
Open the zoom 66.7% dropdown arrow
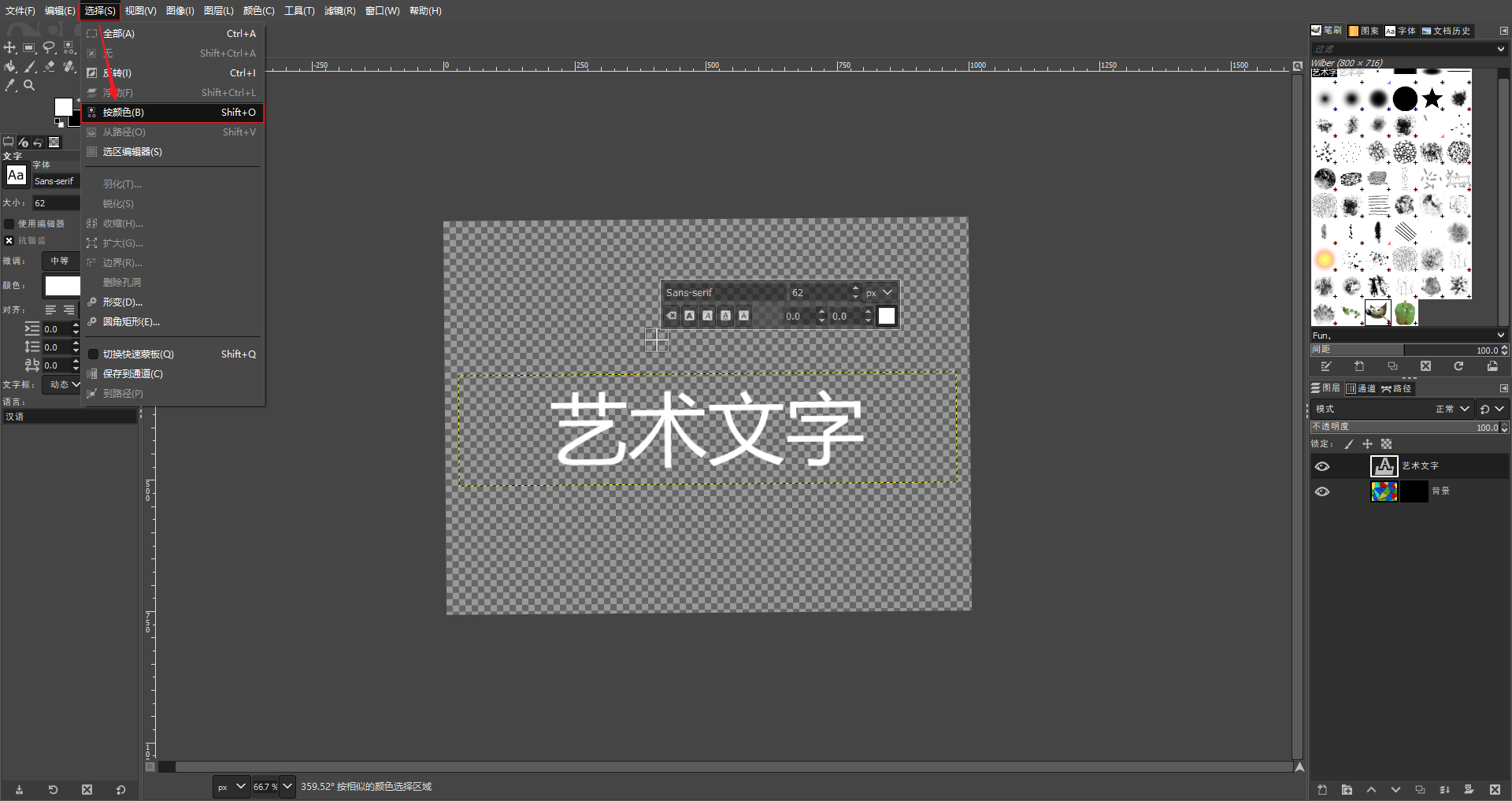pos(287,786)
